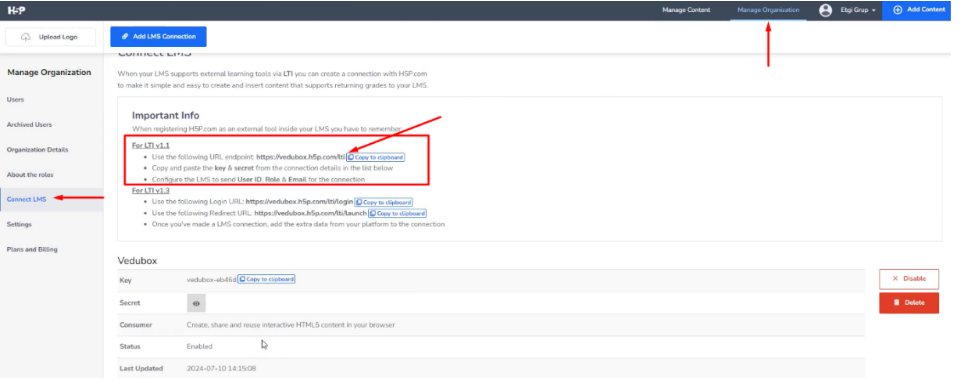Click the 'For LTI v1.1' heading
The width and height of the screenshot is (969, 380).
[151, 146]
